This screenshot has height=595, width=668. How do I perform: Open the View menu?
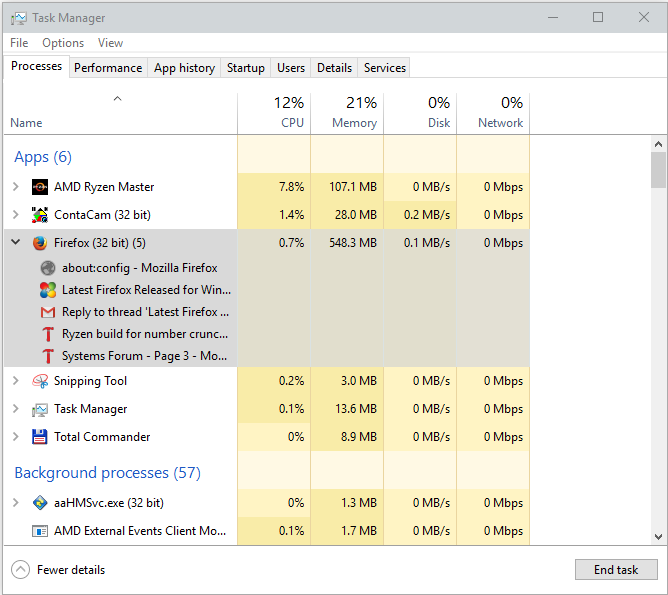coord(110,43)
